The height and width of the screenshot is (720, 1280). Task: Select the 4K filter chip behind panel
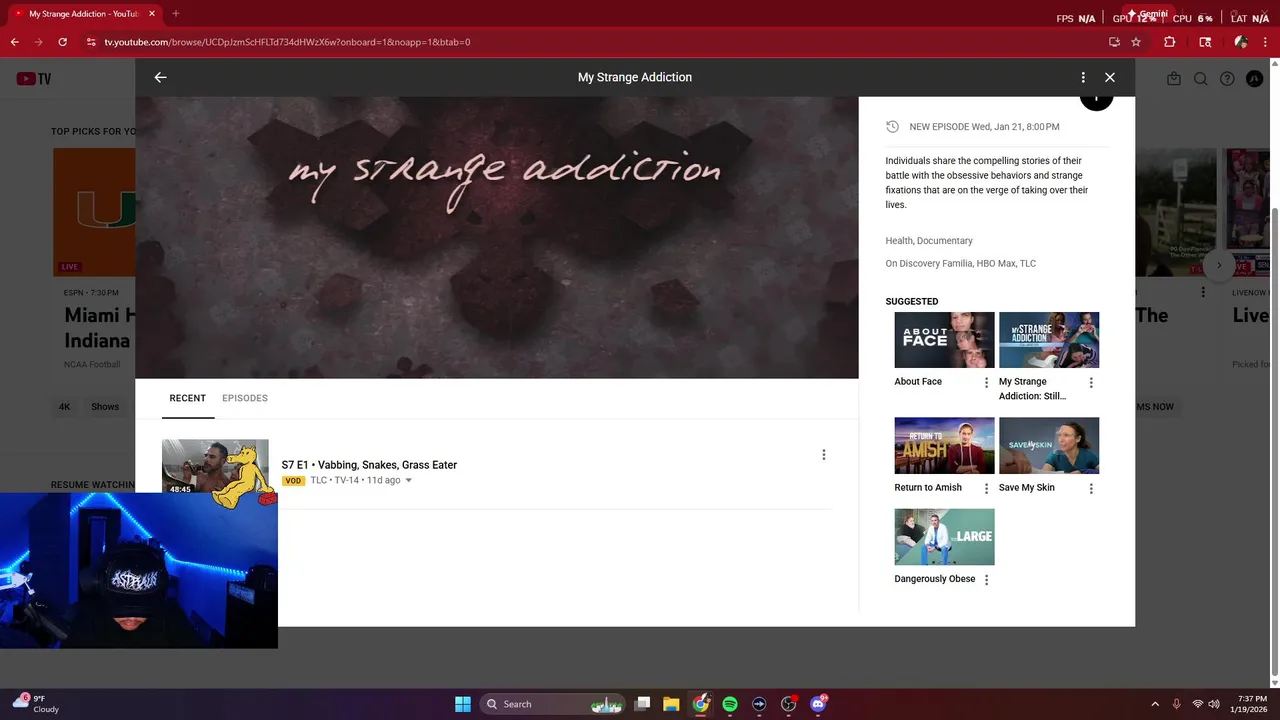(x=65, y=407)
